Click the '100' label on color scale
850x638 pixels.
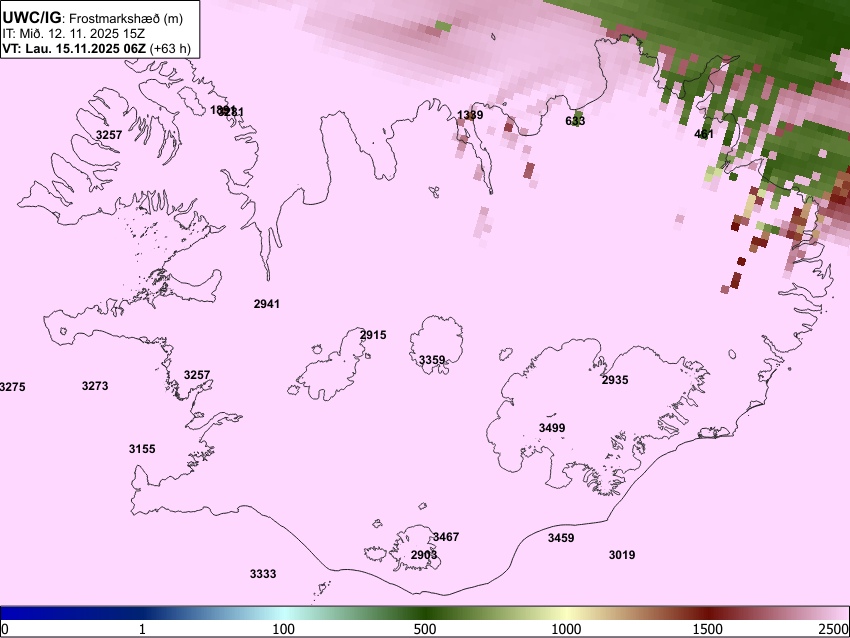283,629
